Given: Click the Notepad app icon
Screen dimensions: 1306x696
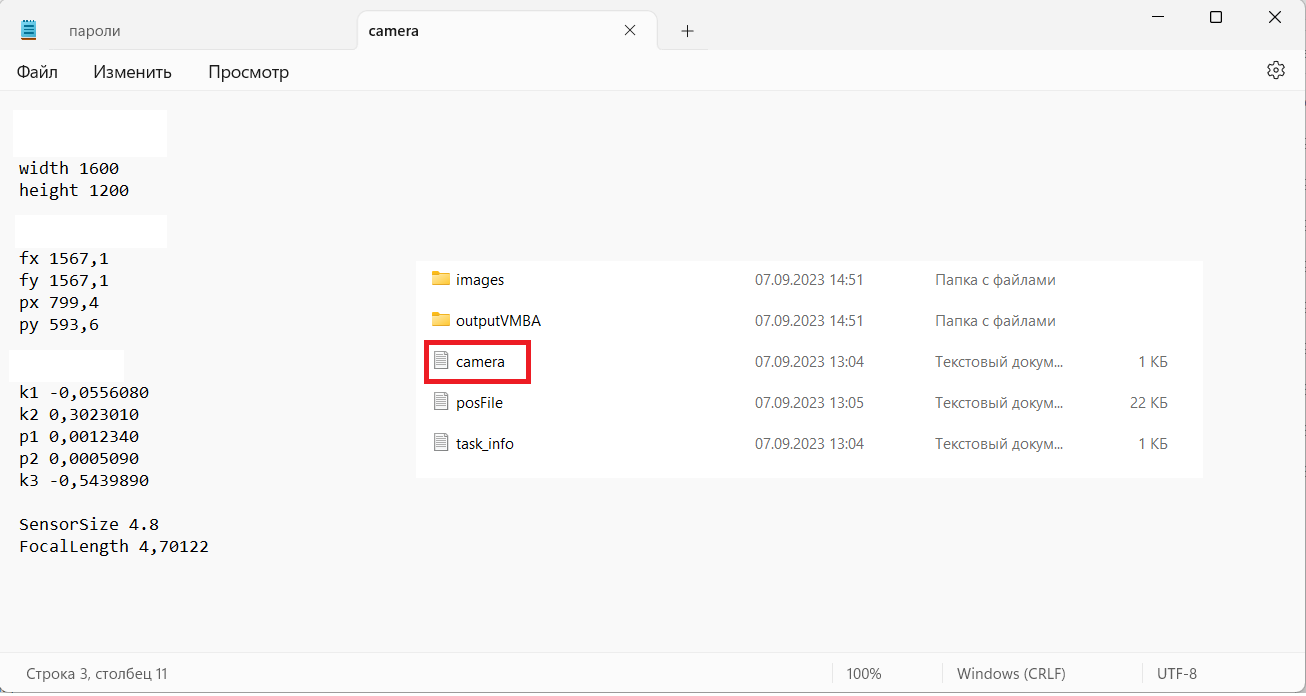Looking at the screenshot, I should click(x=29, y=30).
